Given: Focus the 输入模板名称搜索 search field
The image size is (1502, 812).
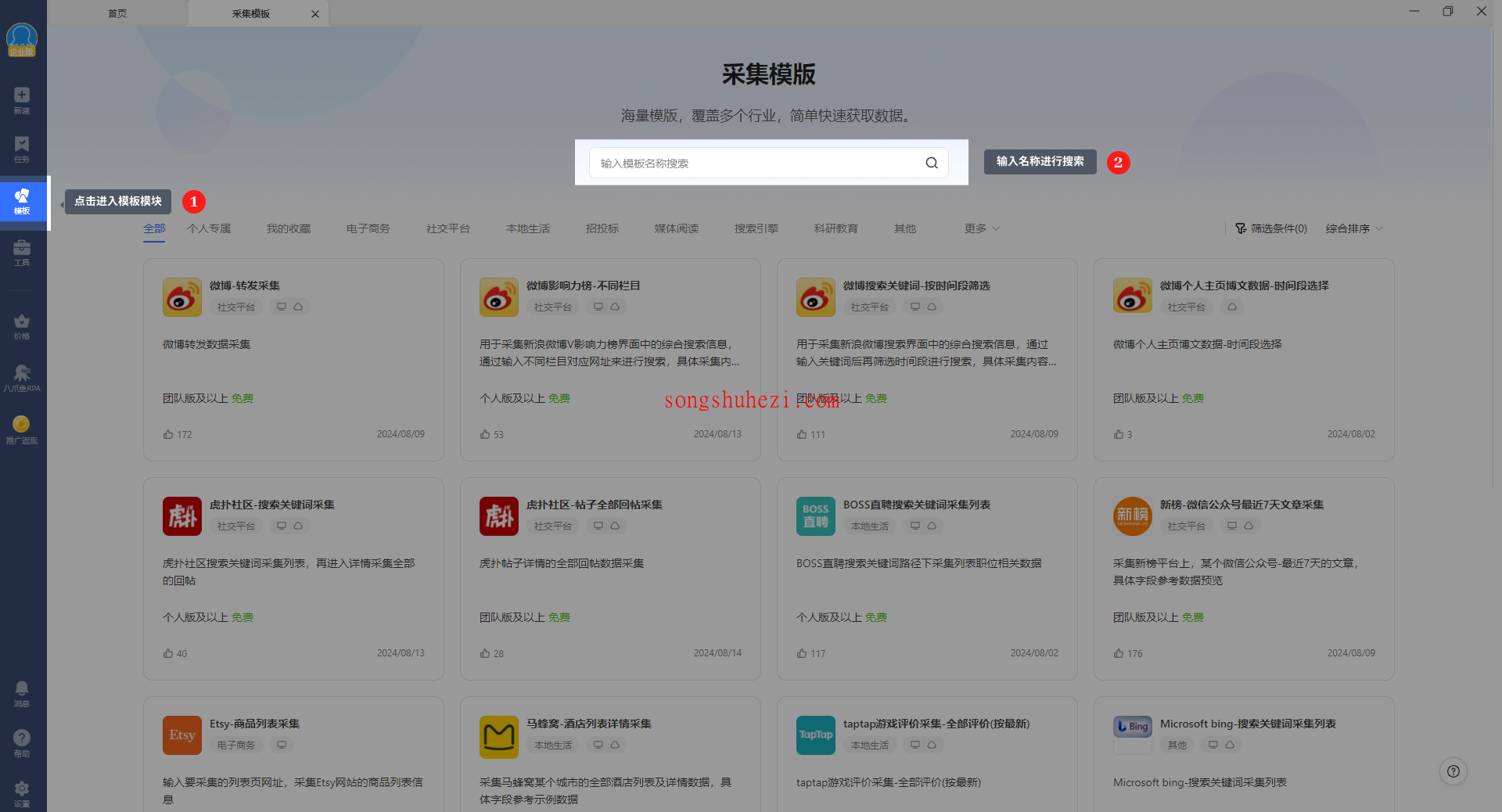Looking at the screenshot, I should [768, 163].
